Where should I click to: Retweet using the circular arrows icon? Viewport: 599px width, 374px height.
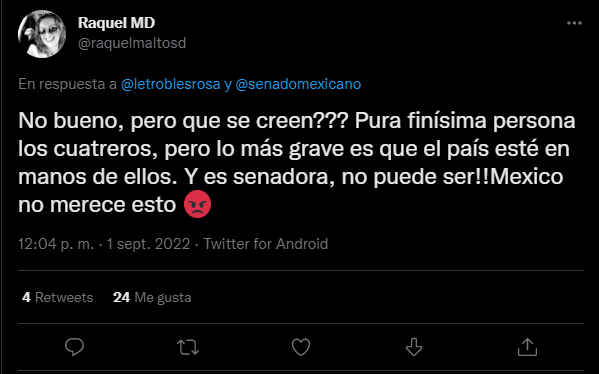click(188, 347)
